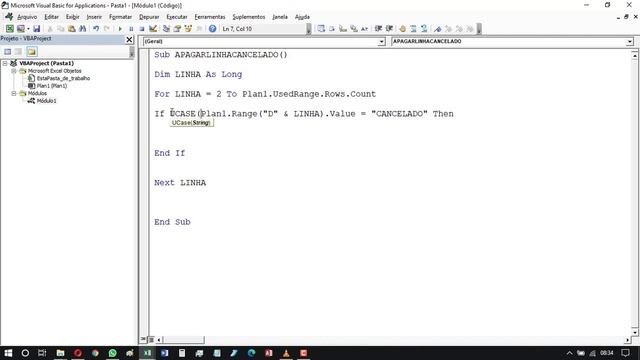Run the macro with the play icon
The height and width of the screenshot is (360, 640).
120,29
